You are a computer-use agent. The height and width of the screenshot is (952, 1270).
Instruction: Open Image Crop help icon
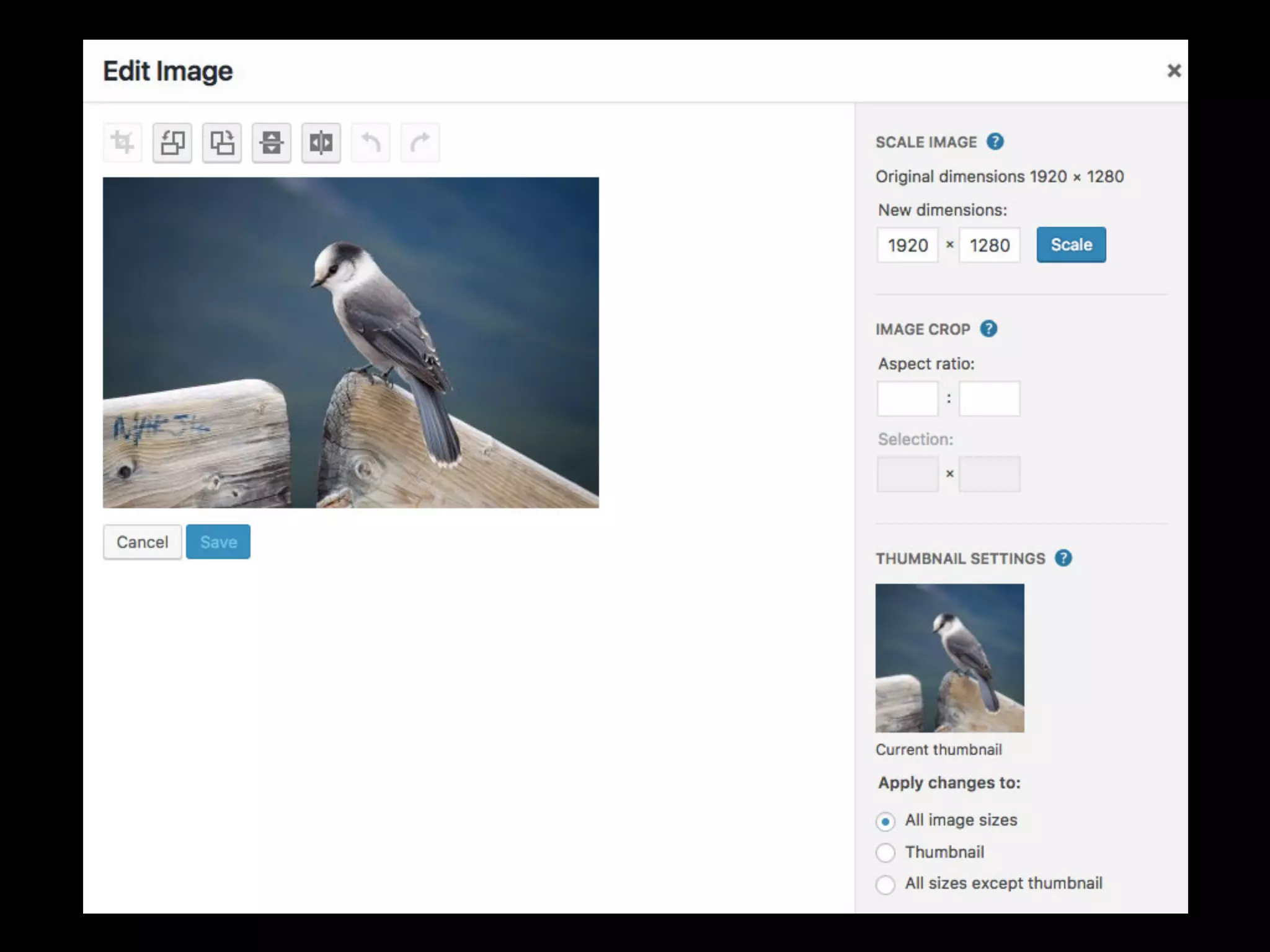coord(988,328)
